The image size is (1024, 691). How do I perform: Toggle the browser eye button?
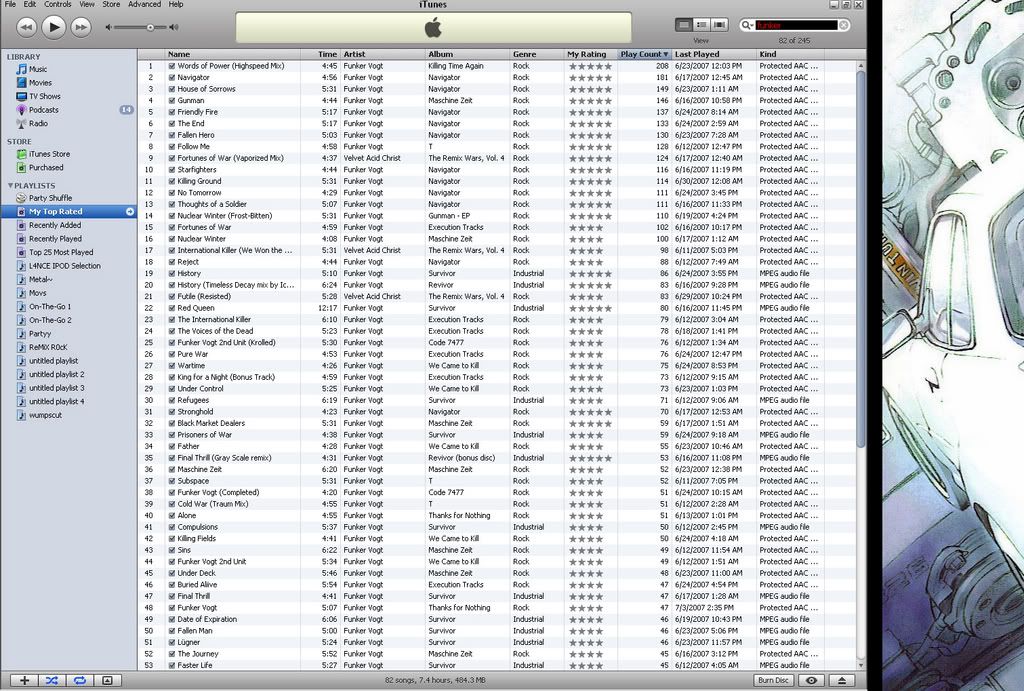point(811,681)
